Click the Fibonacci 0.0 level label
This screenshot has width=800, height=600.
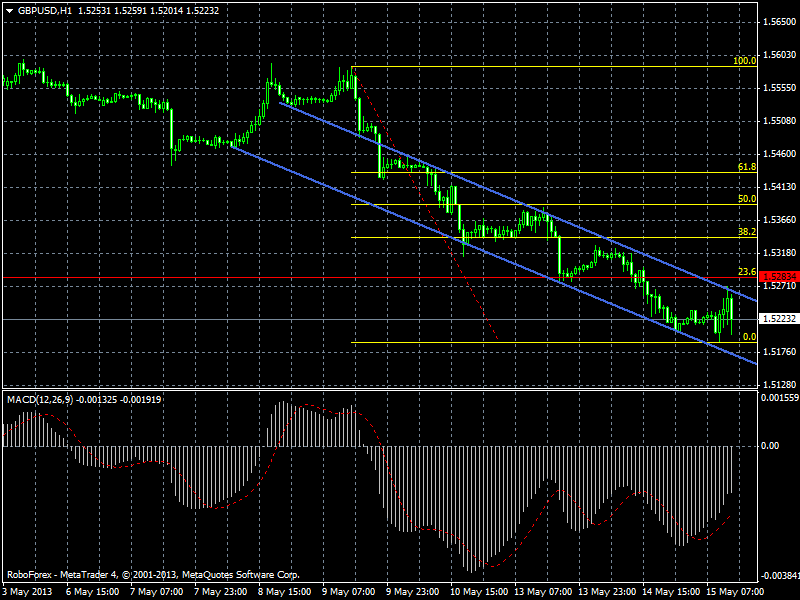point(749,337)
